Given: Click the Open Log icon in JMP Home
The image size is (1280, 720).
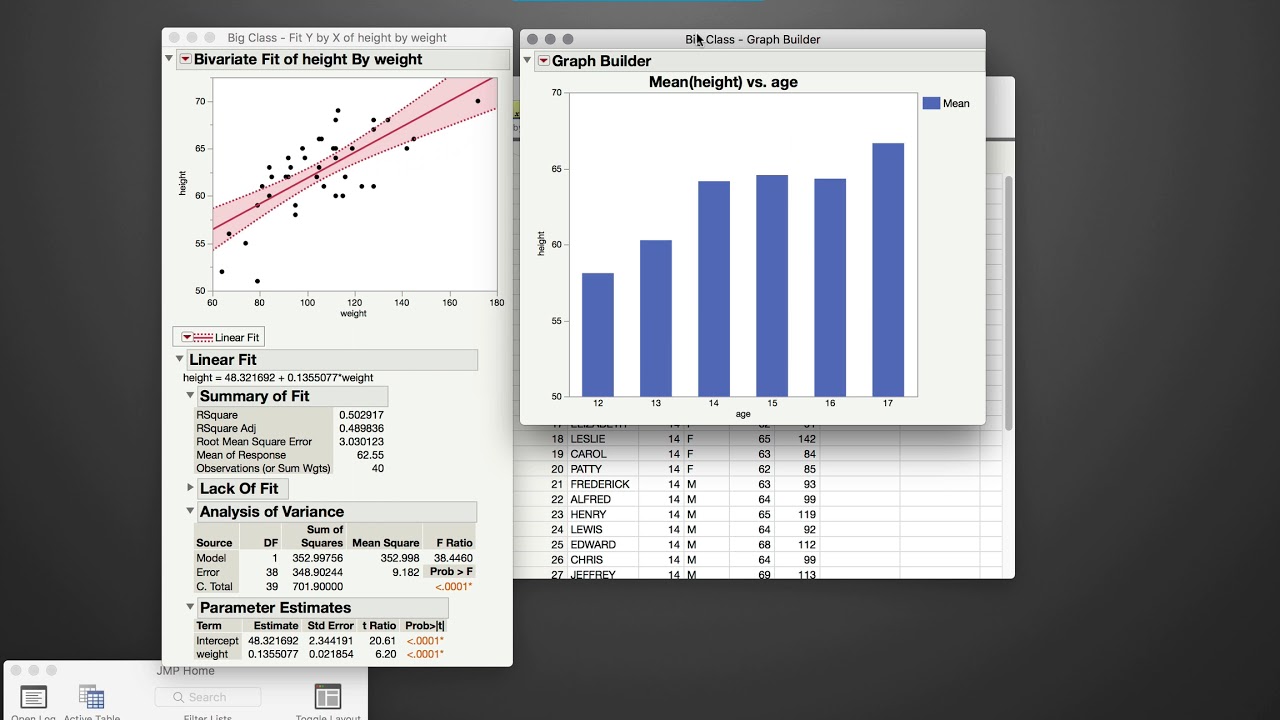Looking at the screenshot, I should click(x=34, y=697).
